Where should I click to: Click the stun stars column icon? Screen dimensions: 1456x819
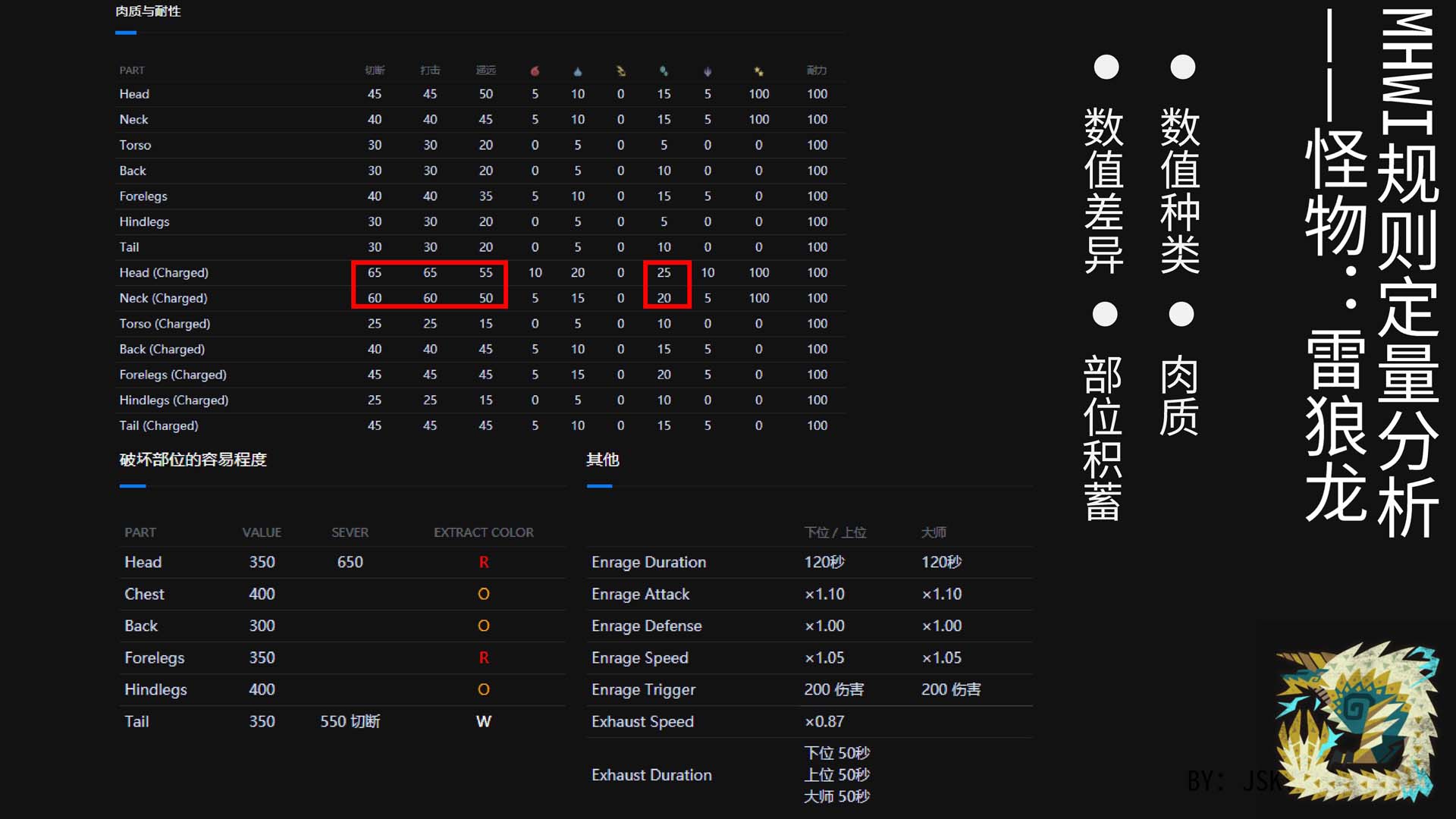pyautogui.click(x=758, y=71)
